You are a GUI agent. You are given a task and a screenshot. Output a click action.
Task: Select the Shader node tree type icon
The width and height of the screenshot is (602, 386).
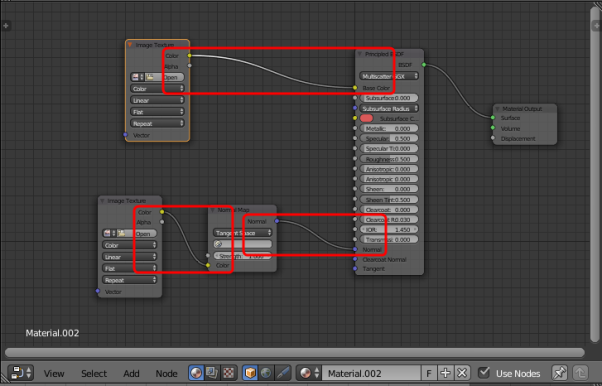click(x=196, y=373)
